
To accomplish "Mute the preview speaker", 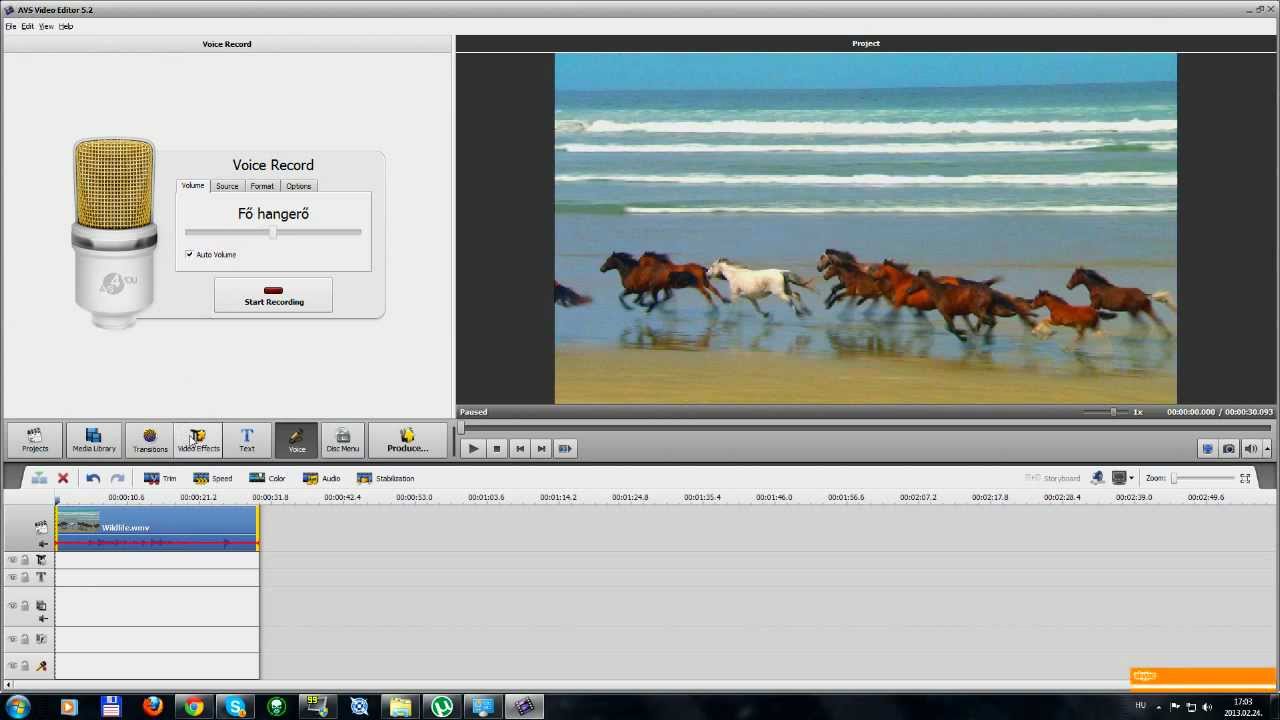I will coord(1250,449).
